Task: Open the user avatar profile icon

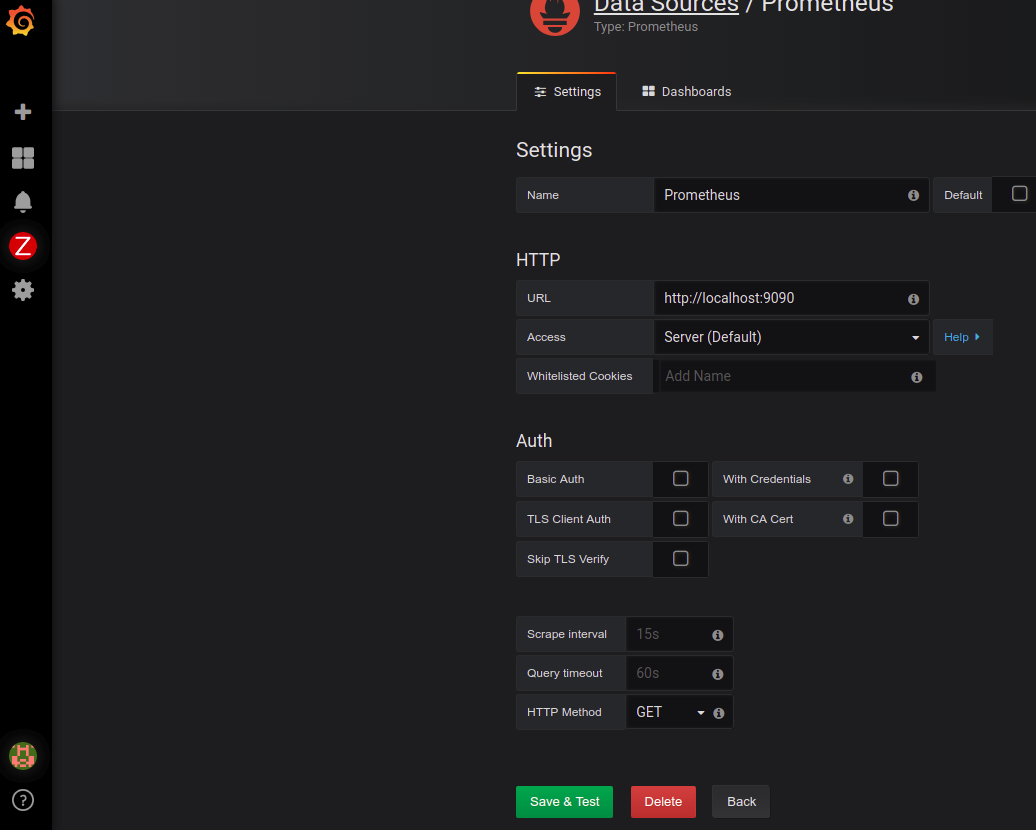Action: 23,755
